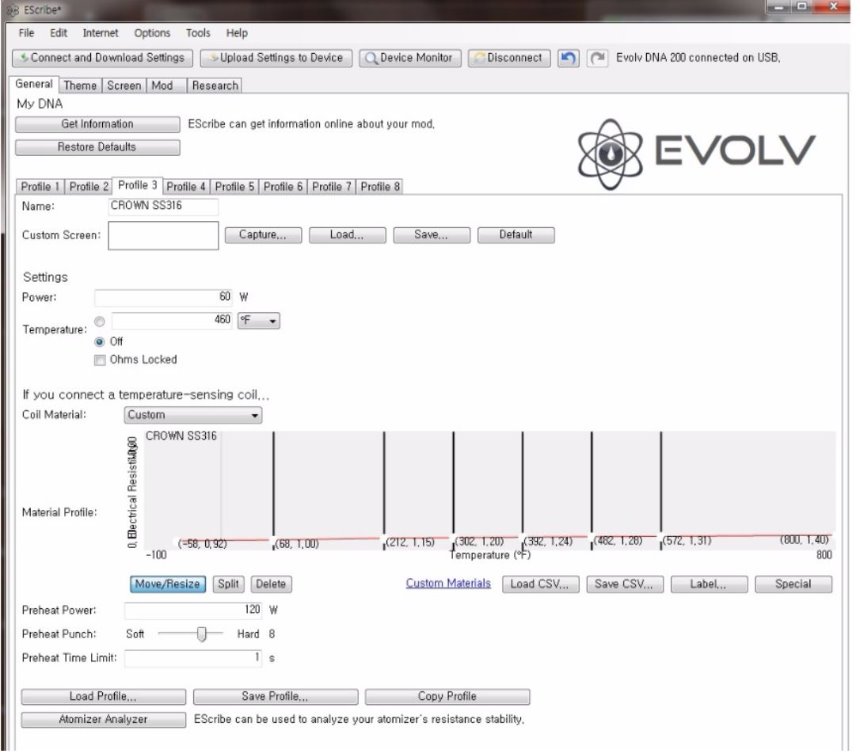Click the Split button under material graph
The height and width of the screenshot is (752, 860).
(228, 584)
